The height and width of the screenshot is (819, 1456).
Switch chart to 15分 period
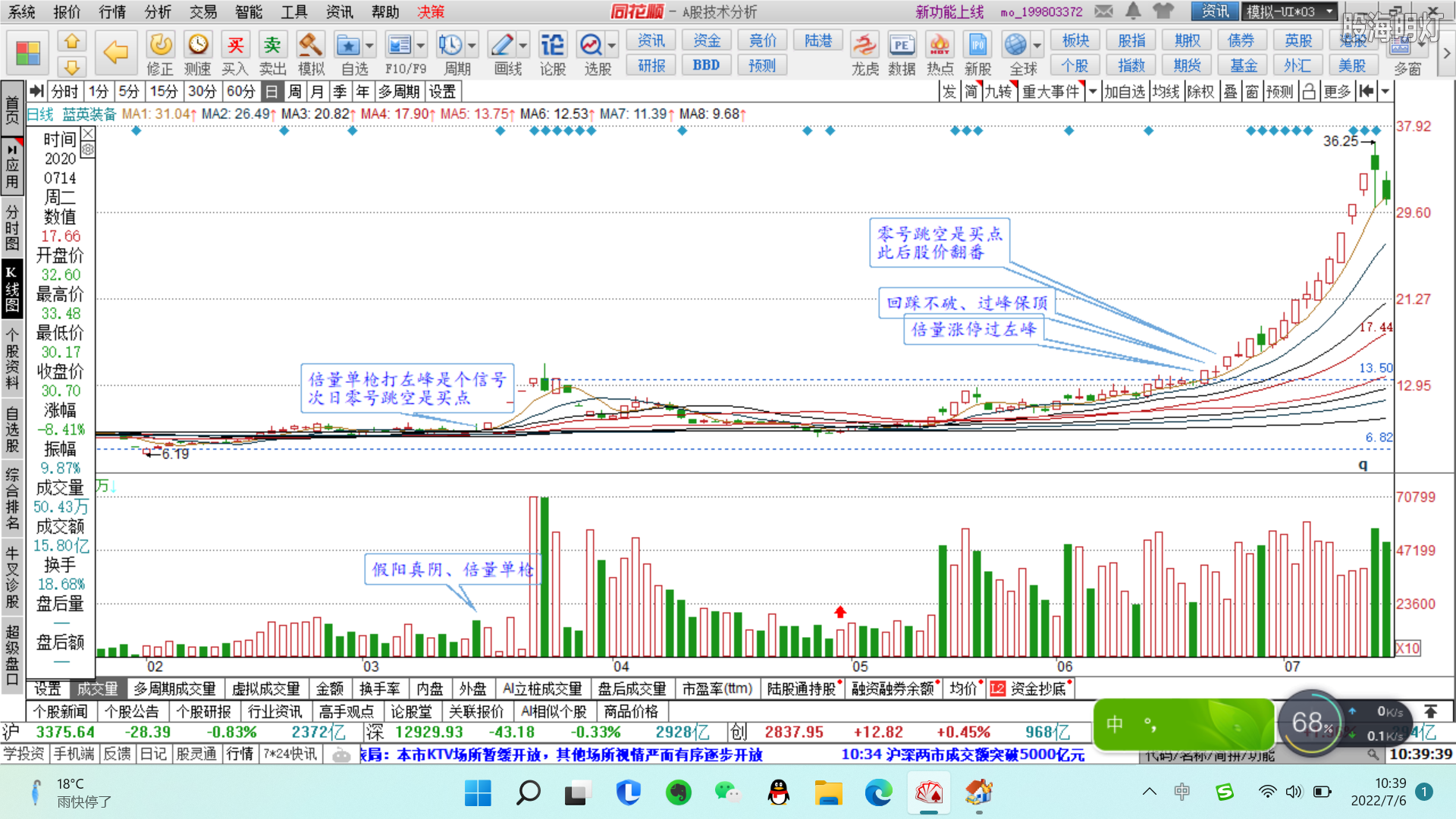coord(163,92)
